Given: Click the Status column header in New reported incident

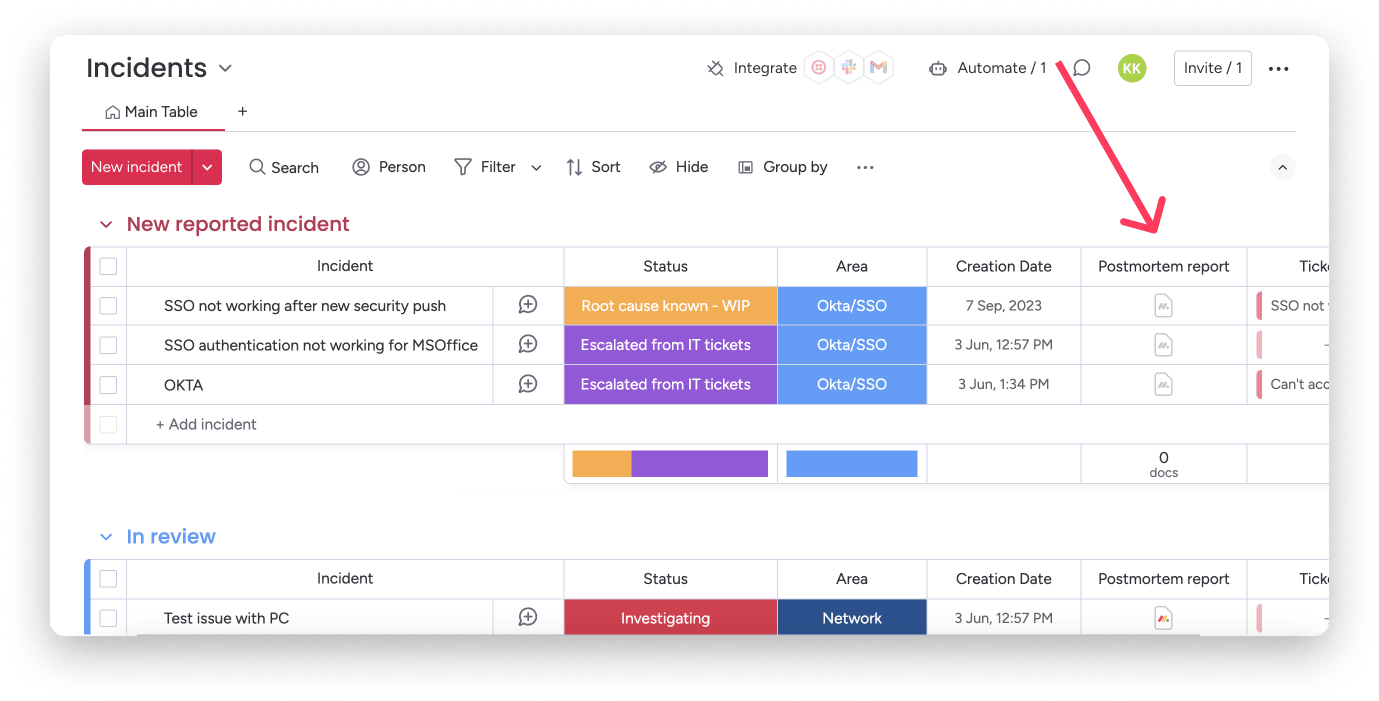Looking at the screenshot, I should pos(665,266).
